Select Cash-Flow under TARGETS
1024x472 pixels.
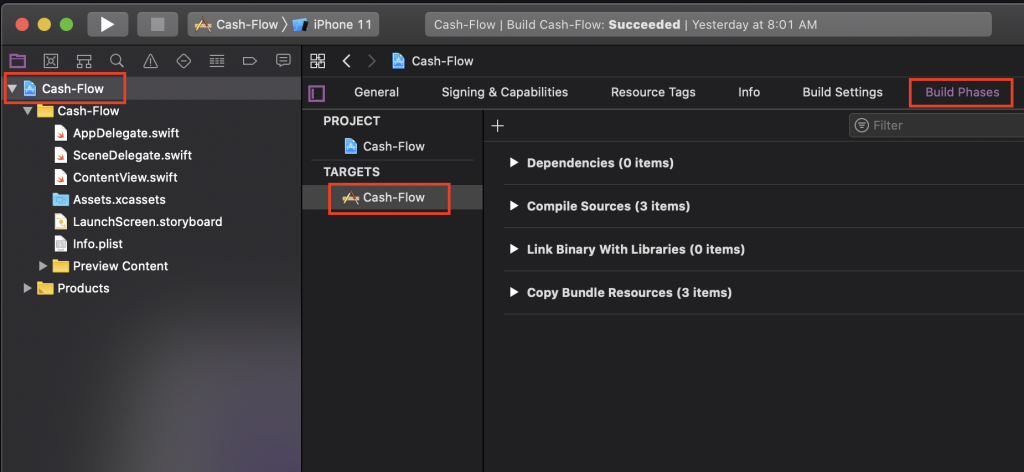392,197
